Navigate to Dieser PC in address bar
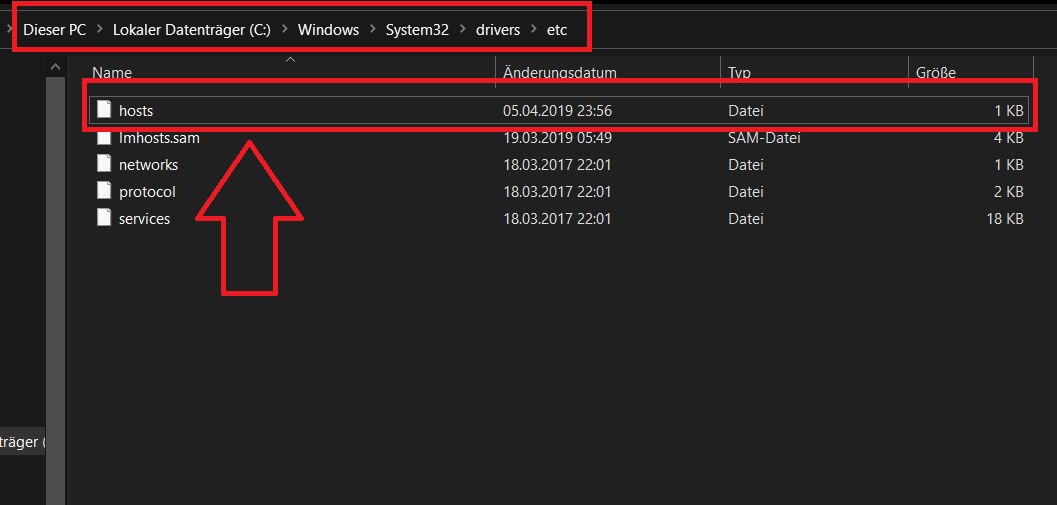Viewport: 1057px width, 505px height. [x=55, y=30]
